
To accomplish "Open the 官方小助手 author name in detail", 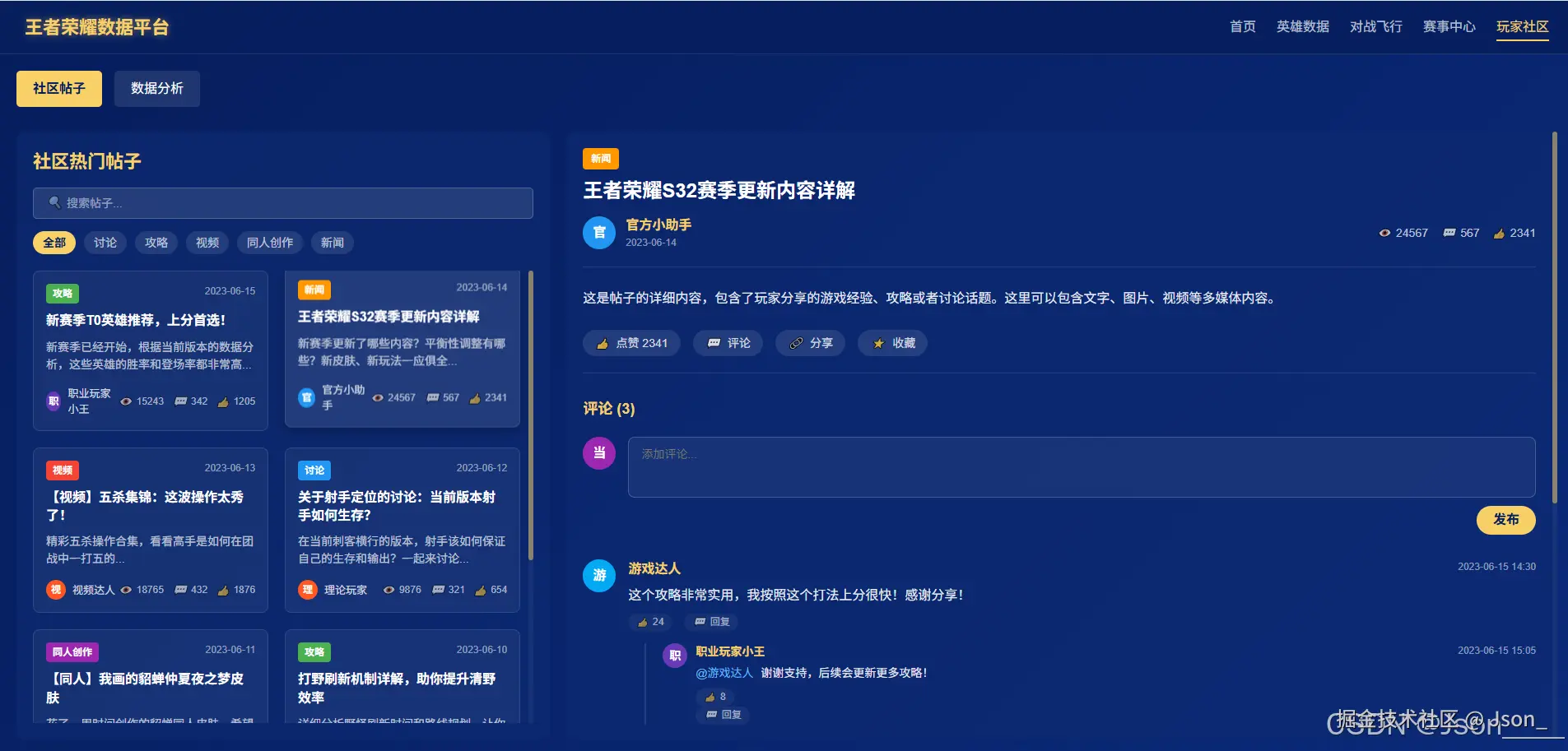I will (x=658, y=225).
